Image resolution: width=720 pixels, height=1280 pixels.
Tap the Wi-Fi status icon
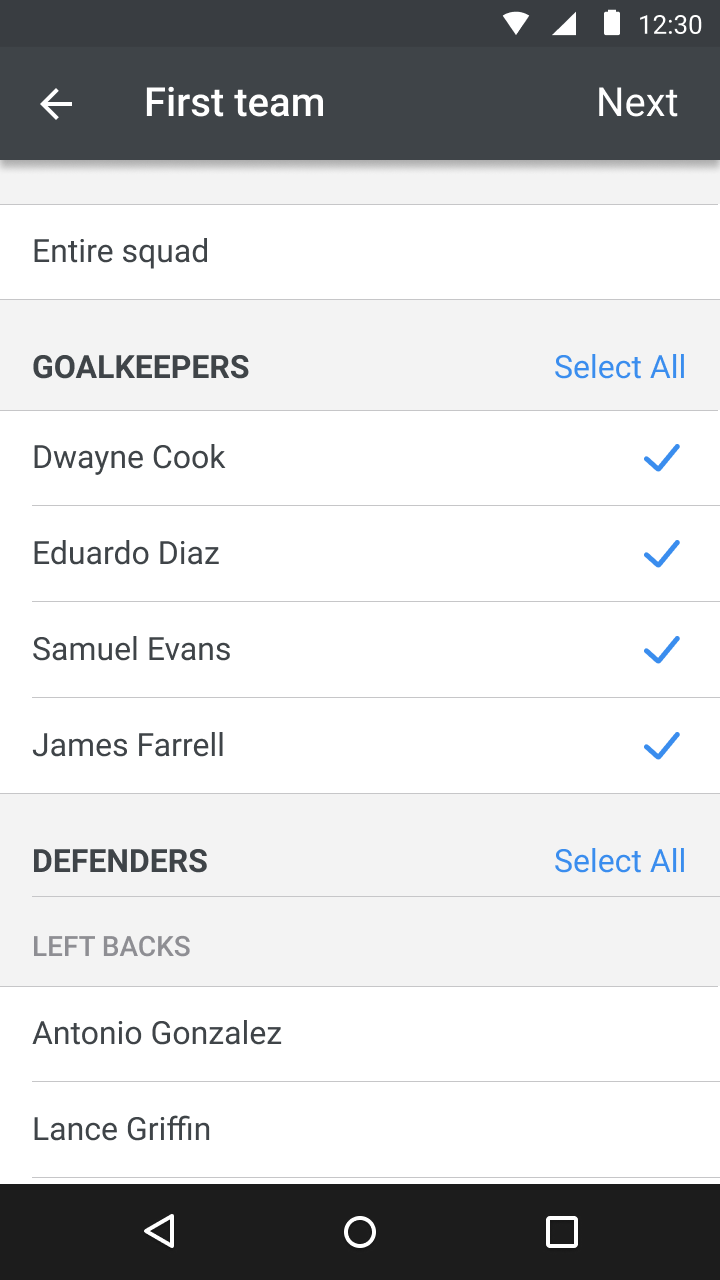click(x=516, y=24)
